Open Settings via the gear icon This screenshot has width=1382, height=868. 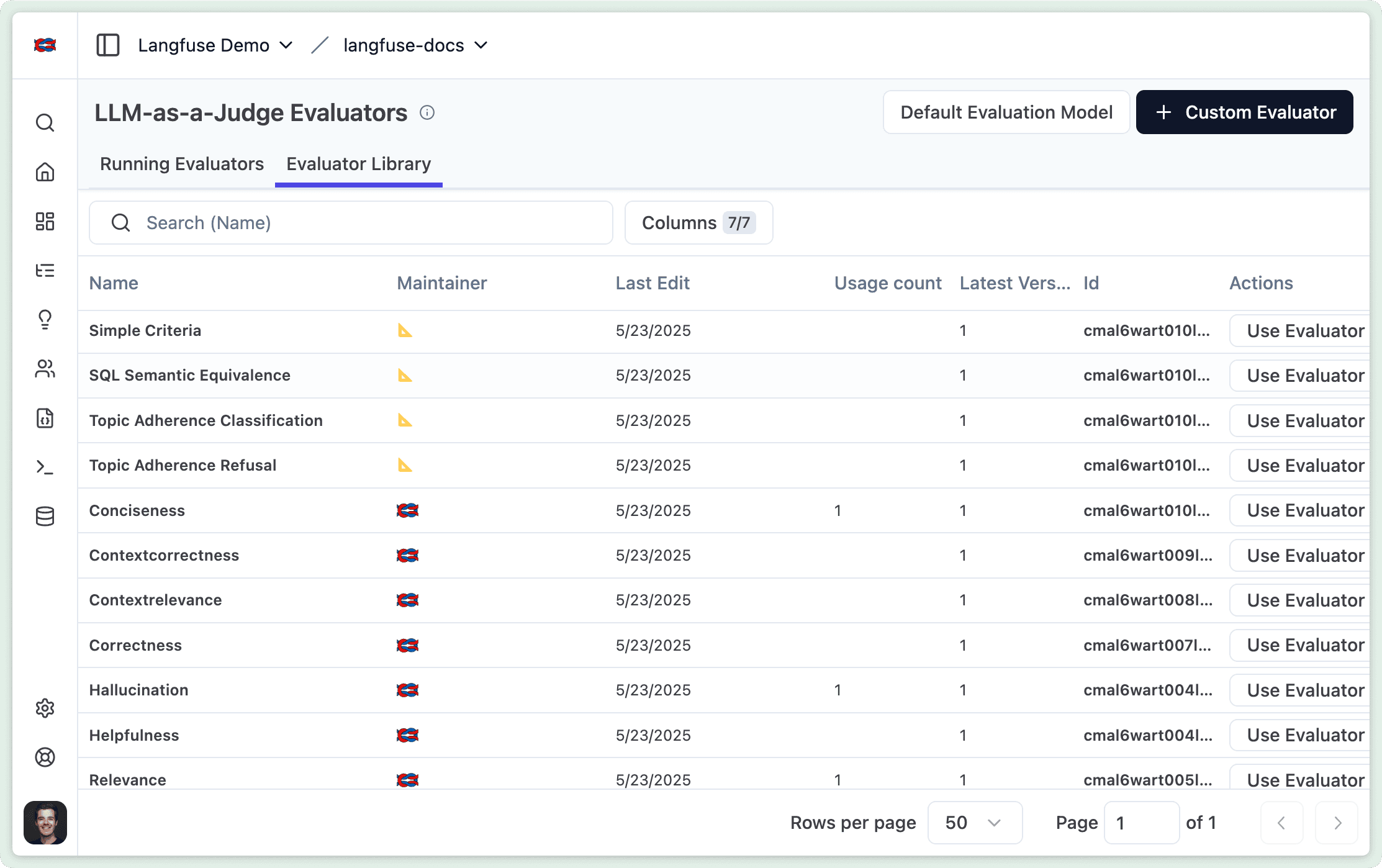(x=45, y=708)
